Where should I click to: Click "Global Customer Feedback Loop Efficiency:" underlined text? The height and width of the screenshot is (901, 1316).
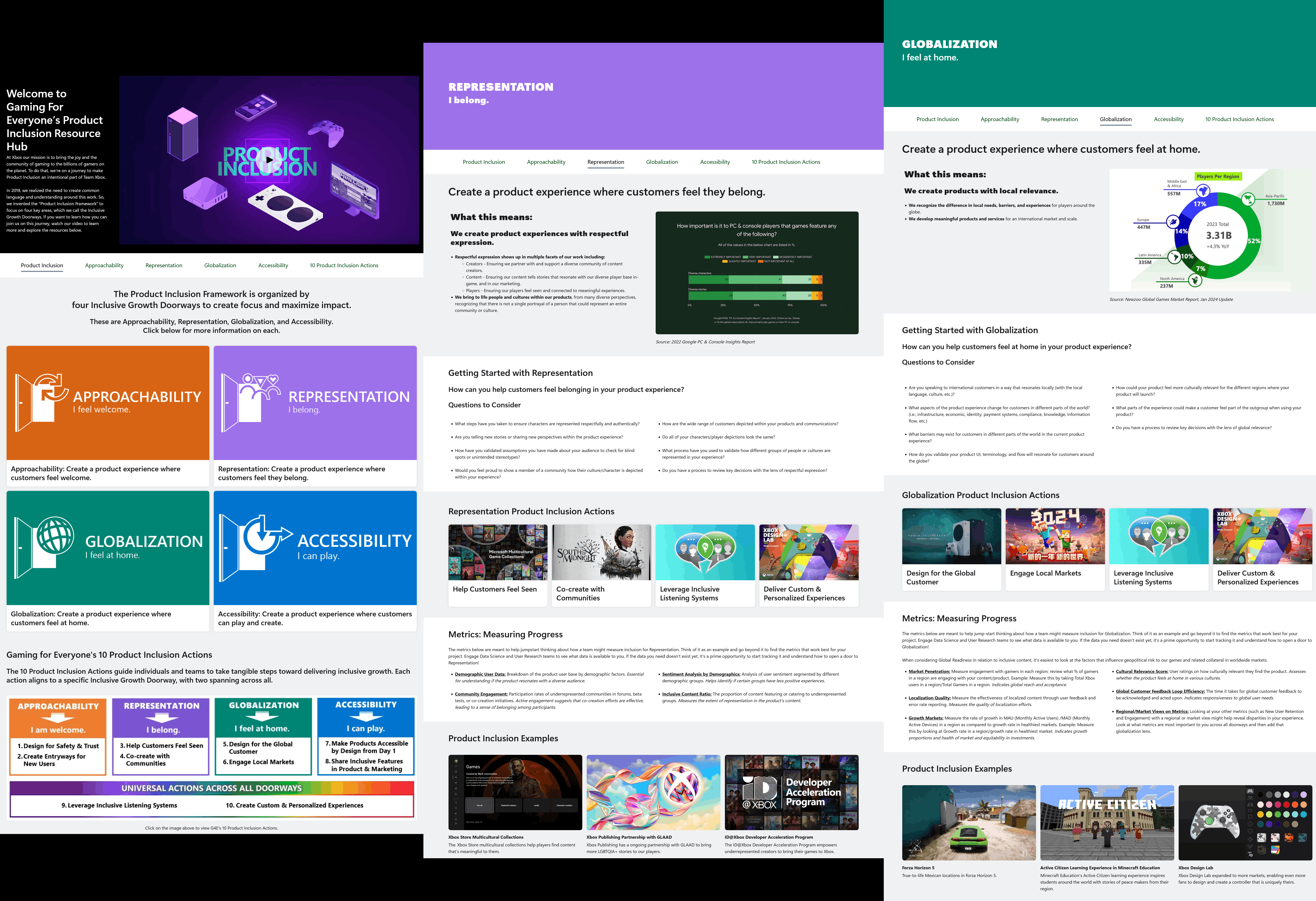pyautogui.click(x=1160, y=691)
